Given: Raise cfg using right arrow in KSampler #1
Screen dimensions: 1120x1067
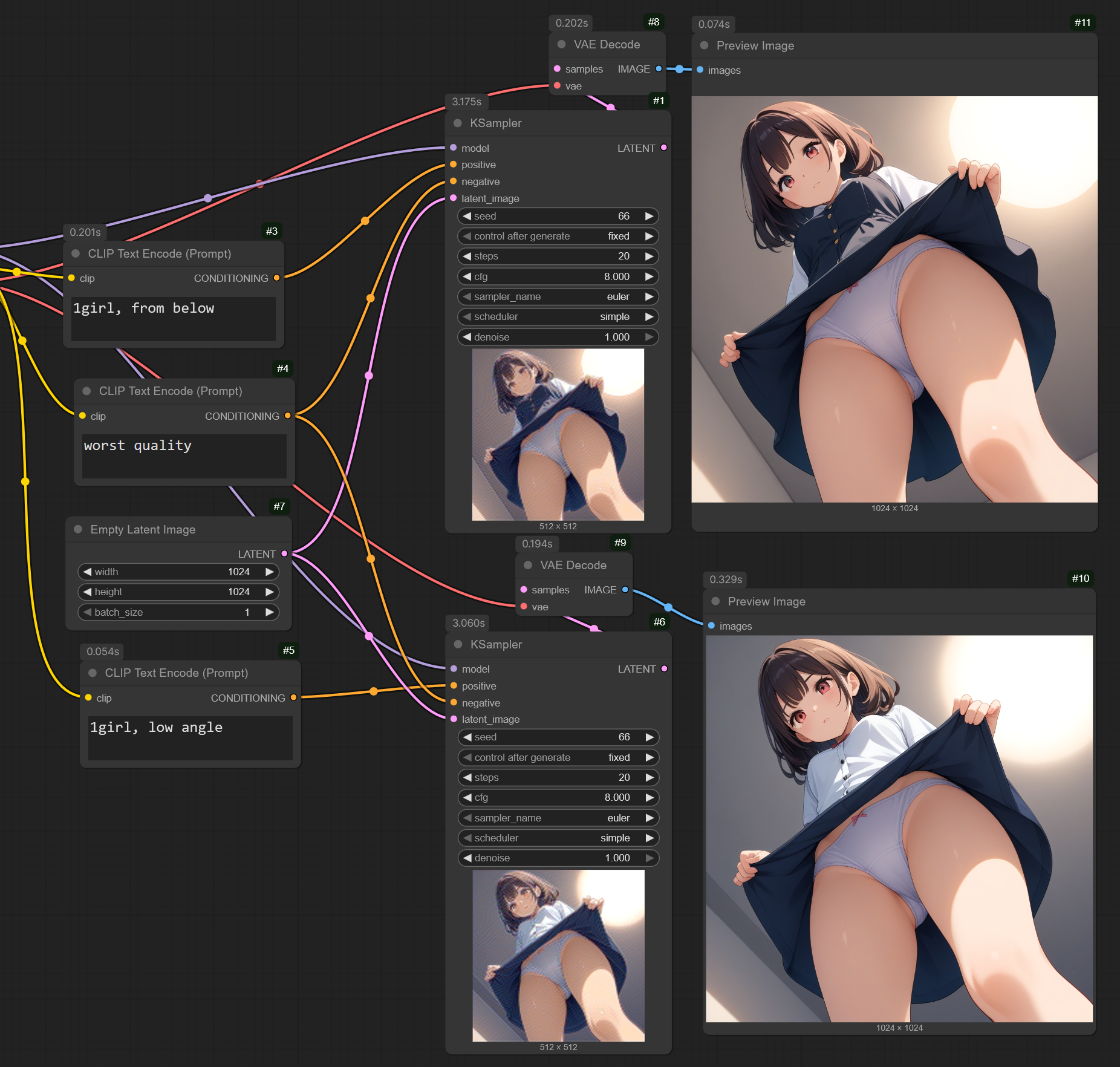Looking at the screenshot, I should 650,276.
